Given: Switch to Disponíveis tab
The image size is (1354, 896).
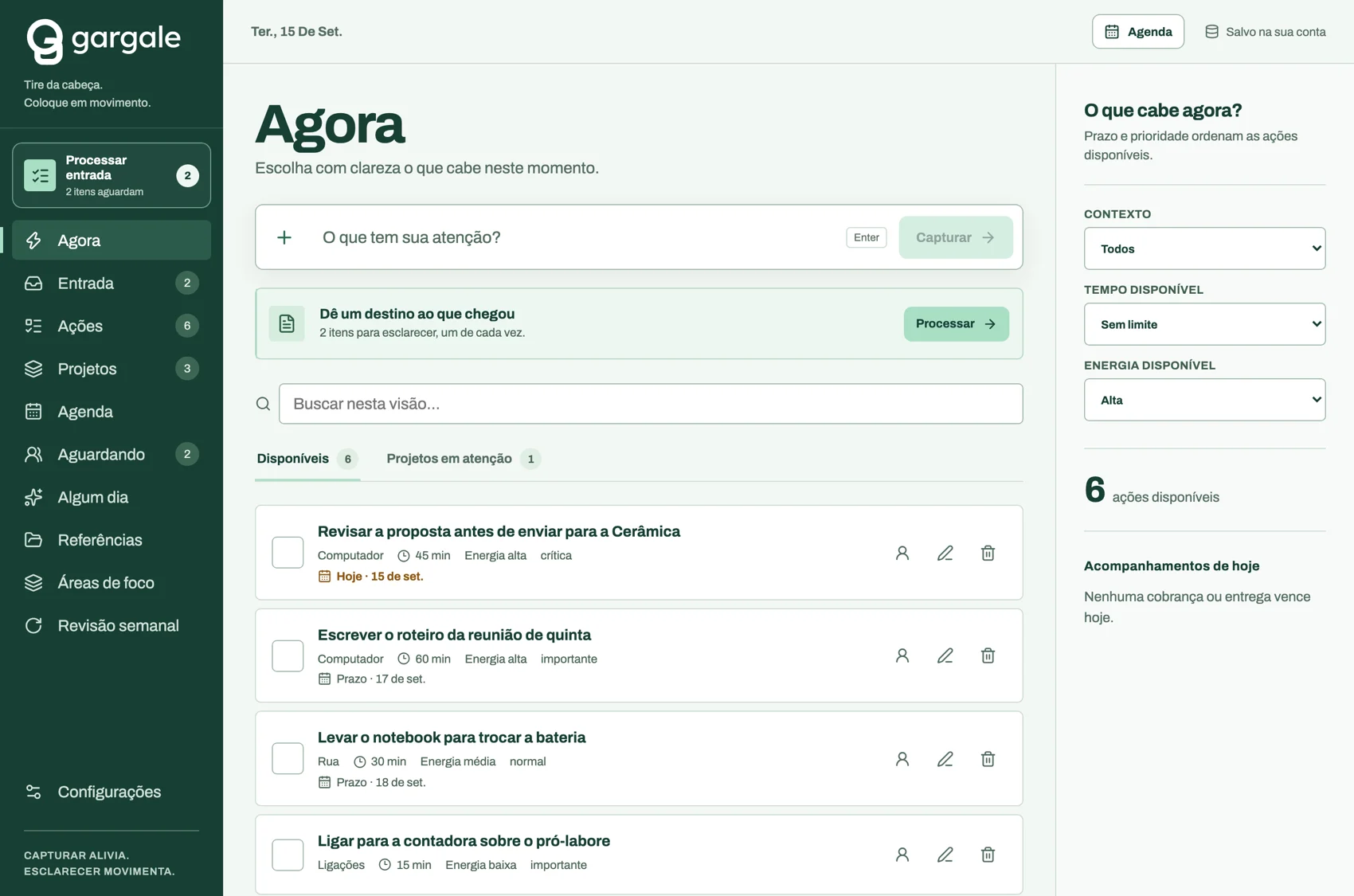Looking at the screenshot, I should tap(307, 459).
